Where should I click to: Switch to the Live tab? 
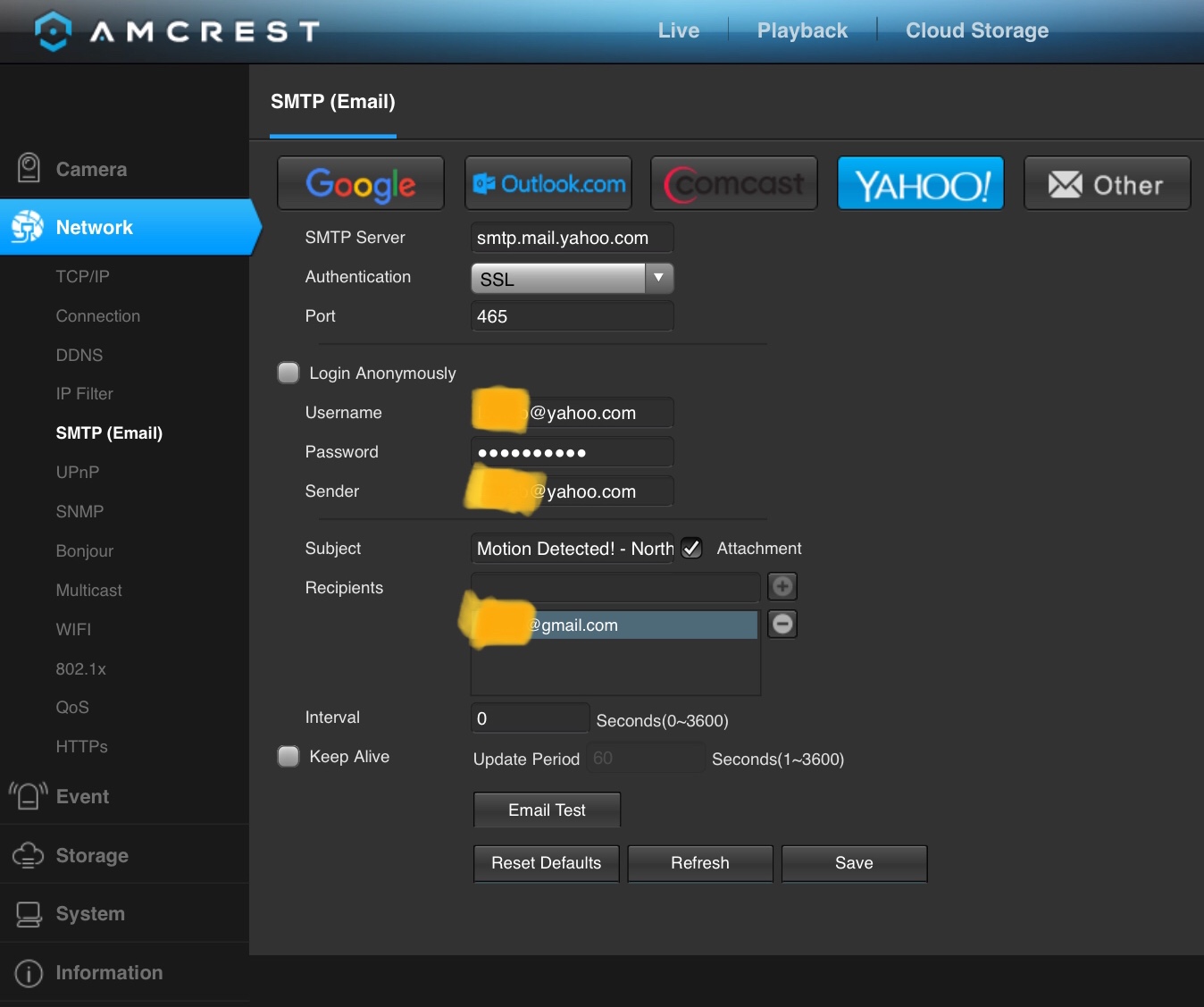pyautogui.click(x=679, y=30)
